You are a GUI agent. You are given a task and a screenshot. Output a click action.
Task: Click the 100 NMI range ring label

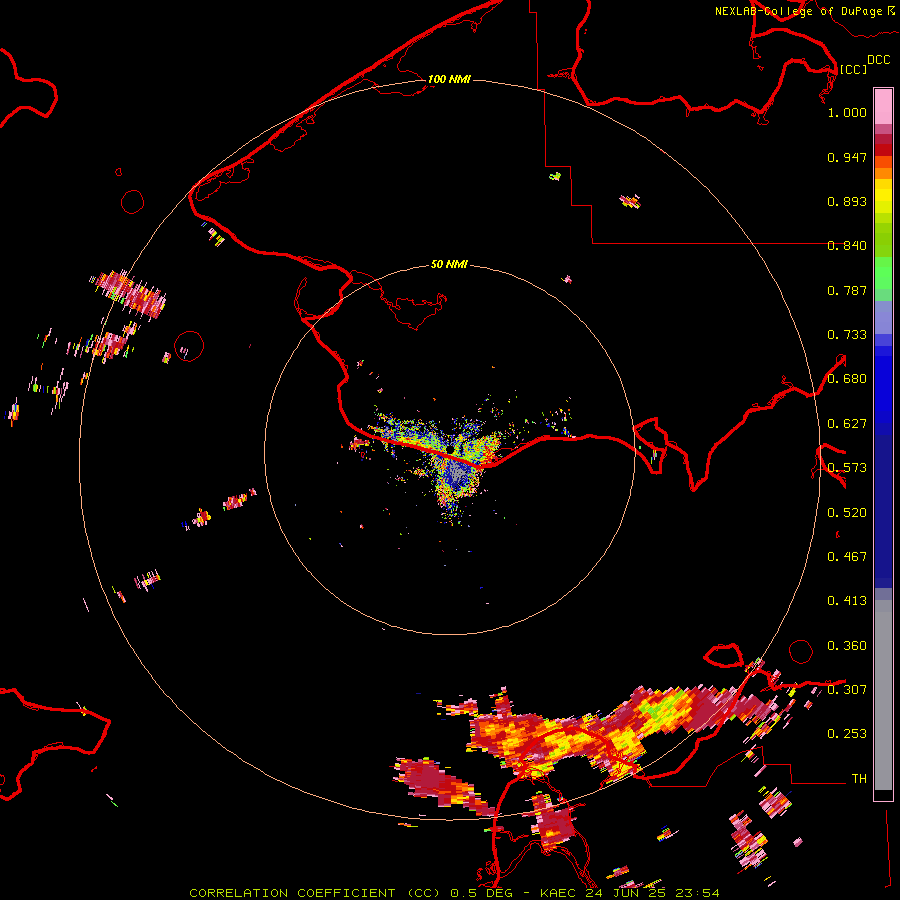[449, 79]
